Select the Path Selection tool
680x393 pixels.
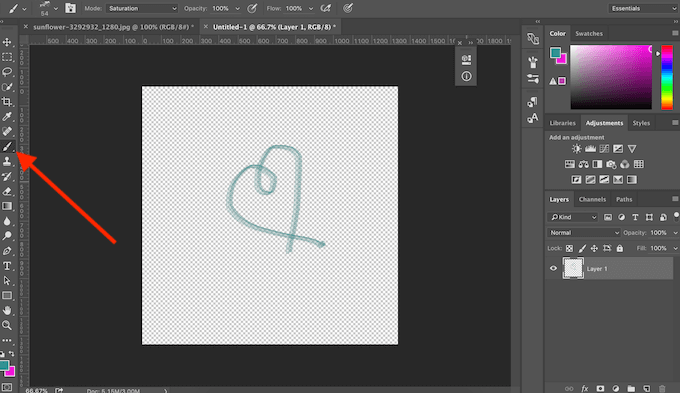pyautogui.click(x=7, y=281)
